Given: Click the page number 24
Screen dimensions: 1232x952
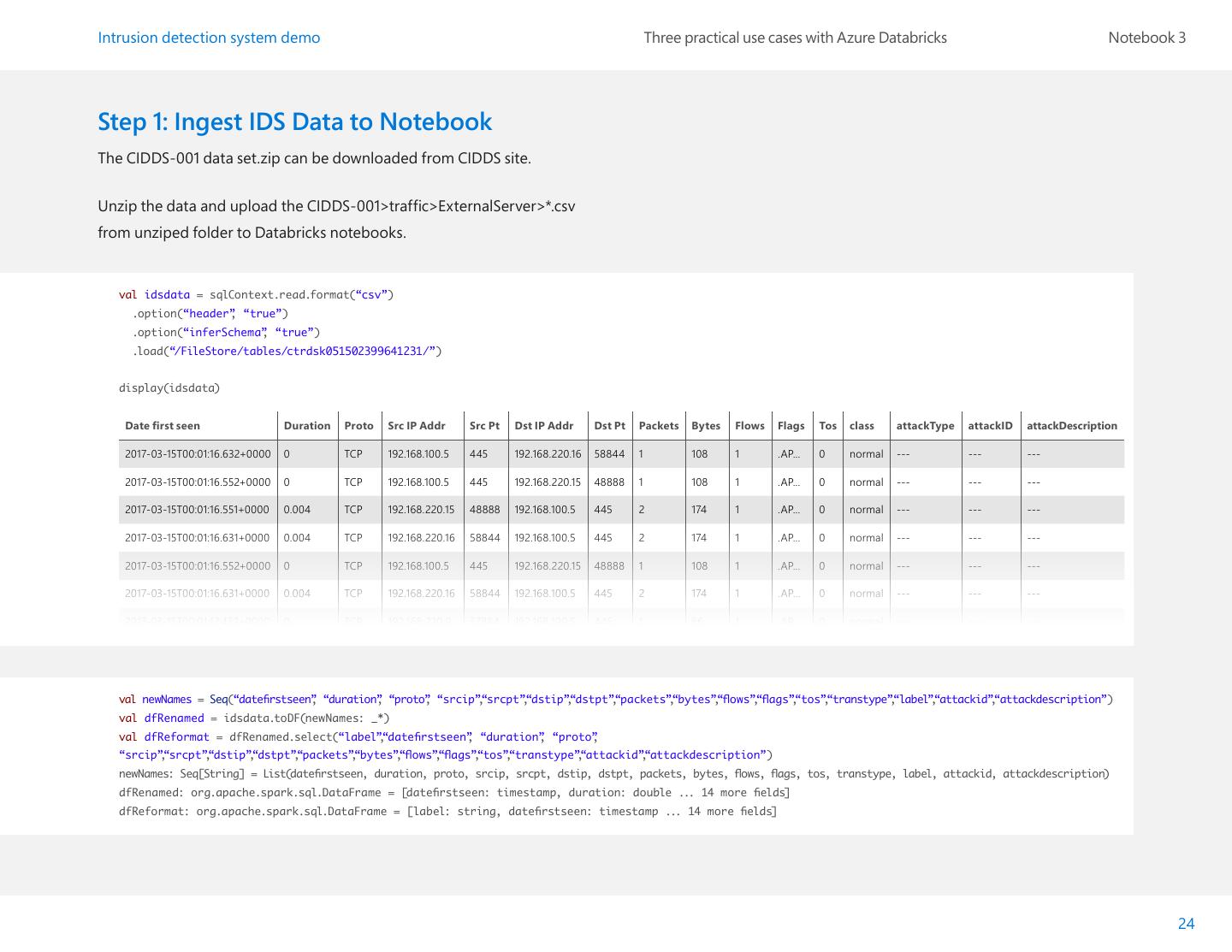Looking at the screenshot, I should [1186, 924].
